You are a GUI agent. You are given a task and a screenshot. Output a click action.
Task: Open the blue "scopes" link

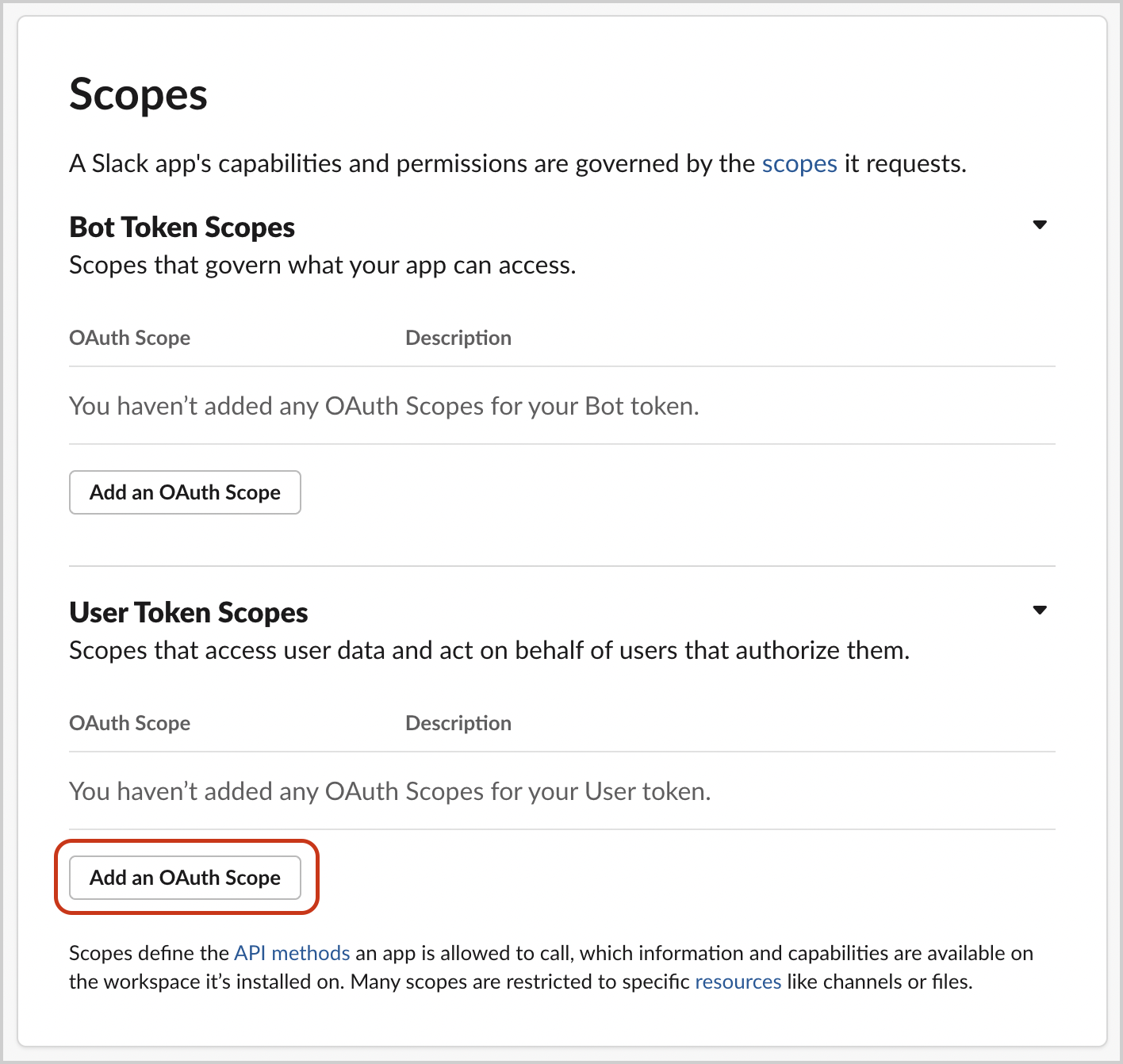click(x=799, y=164)
